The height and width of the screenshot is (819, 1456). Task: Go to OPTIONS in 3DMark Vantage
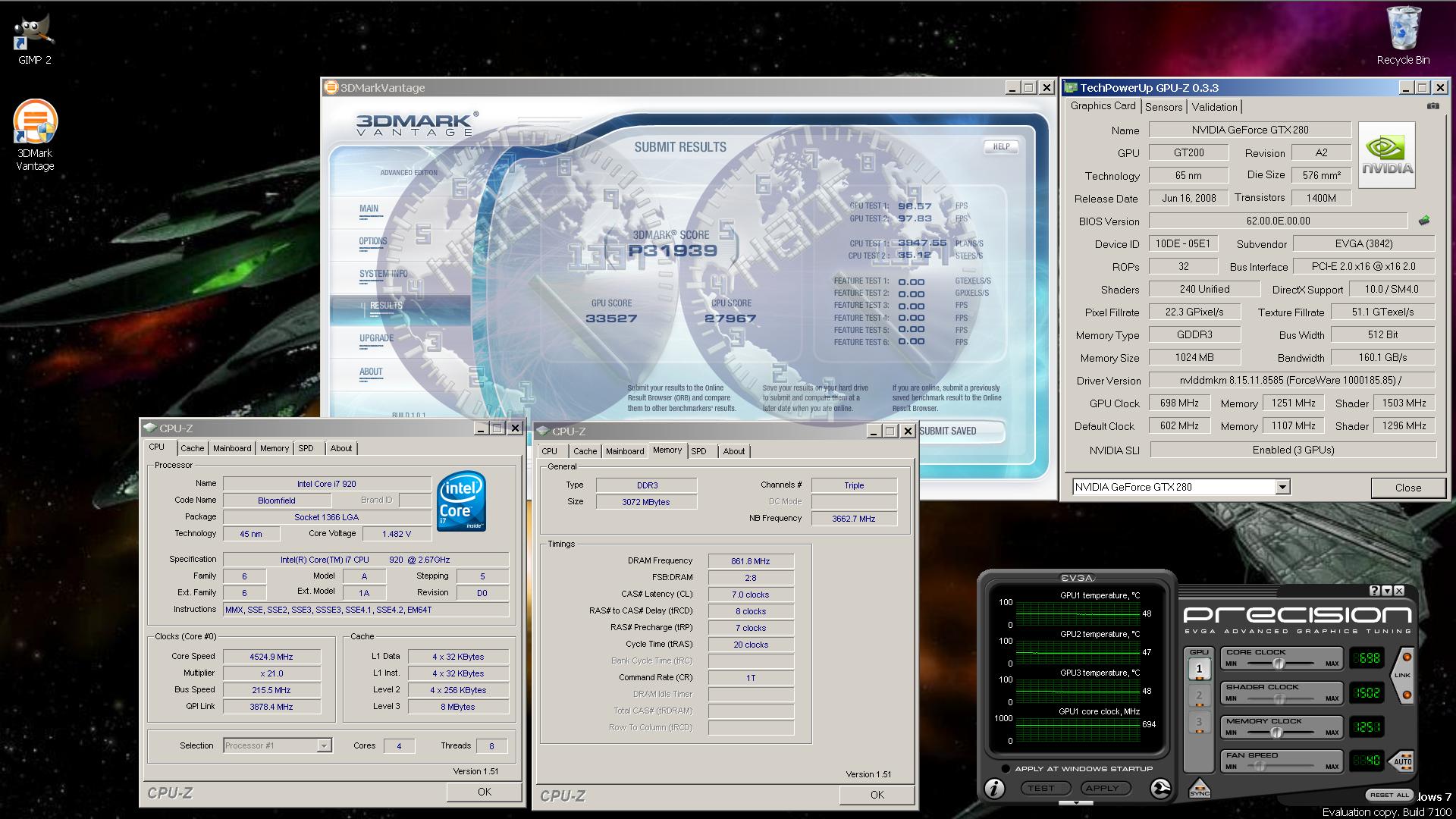click(373, 241)
